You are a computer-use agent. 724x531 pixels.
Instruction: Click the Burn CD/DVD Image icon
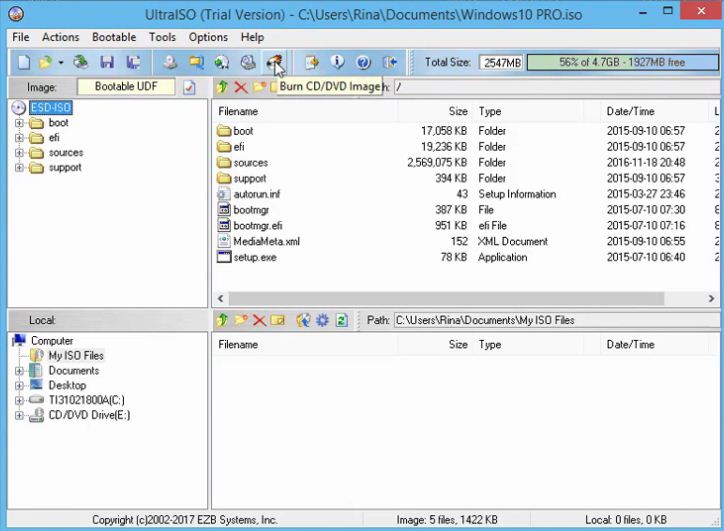coord(274,62)
